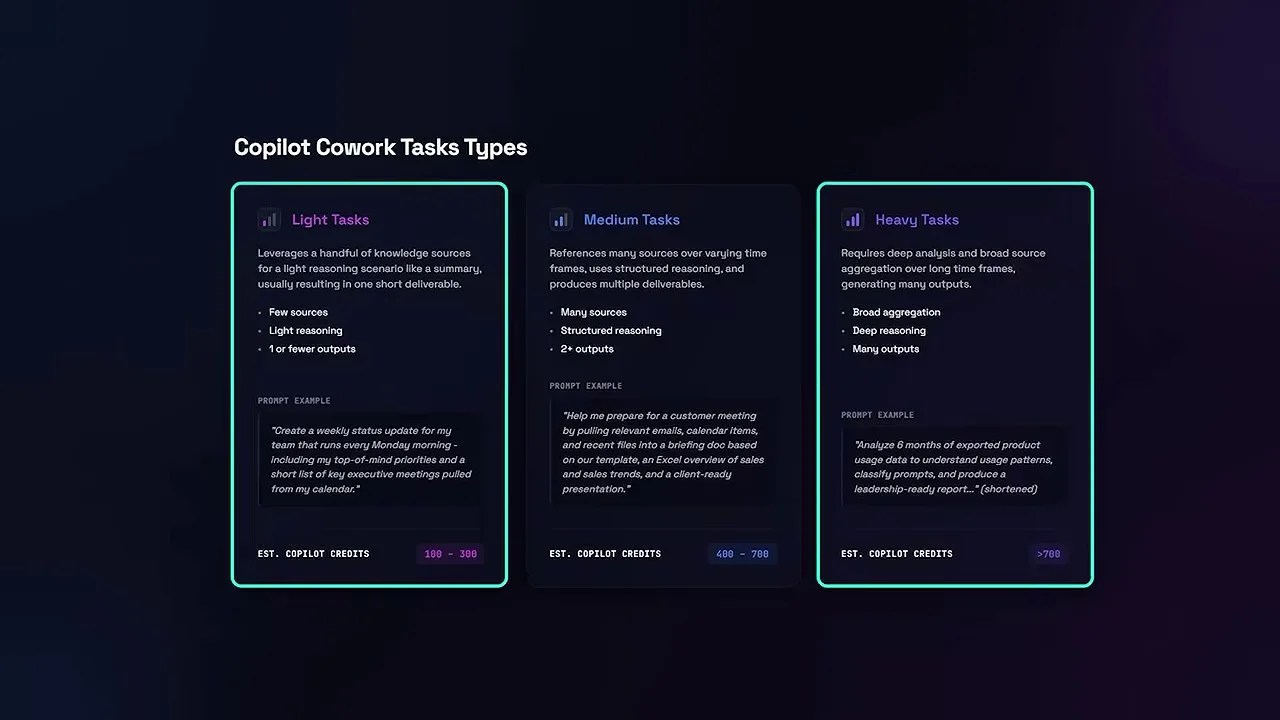
Task: Click the 100 - 300 credits badge
Action: [x=450, y=554]
